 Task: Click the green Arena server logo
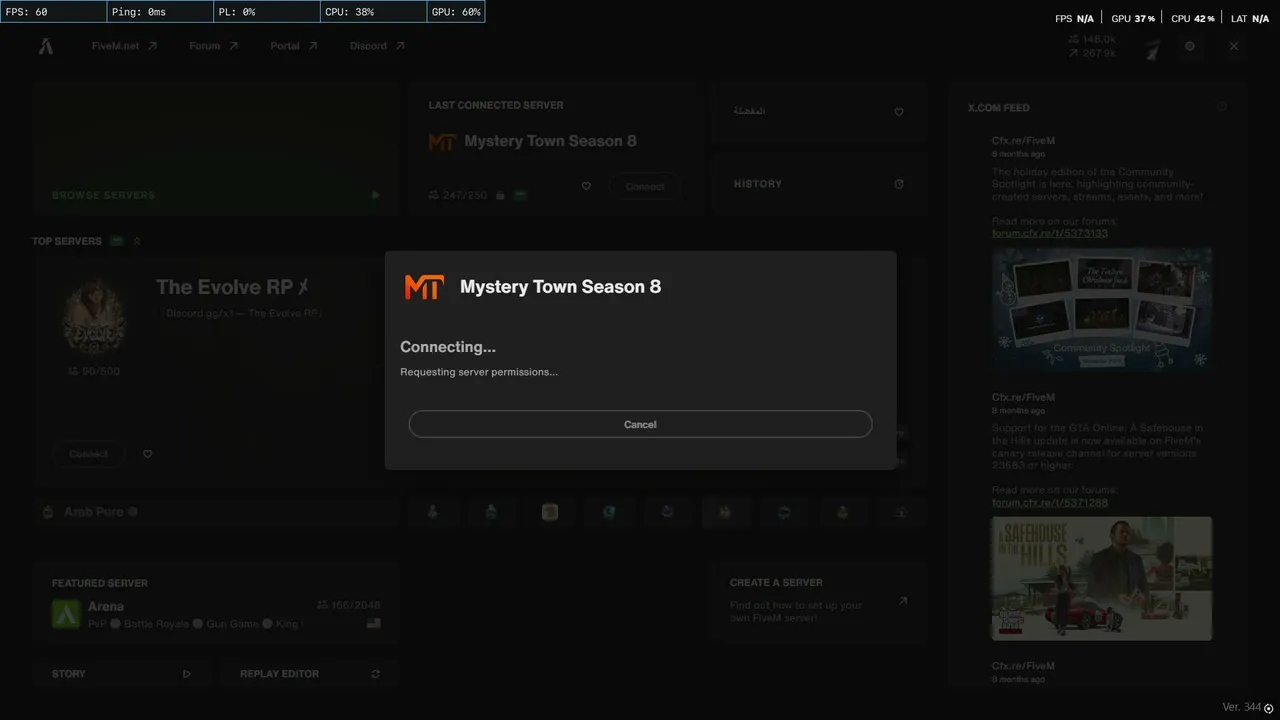coord(66,613)
